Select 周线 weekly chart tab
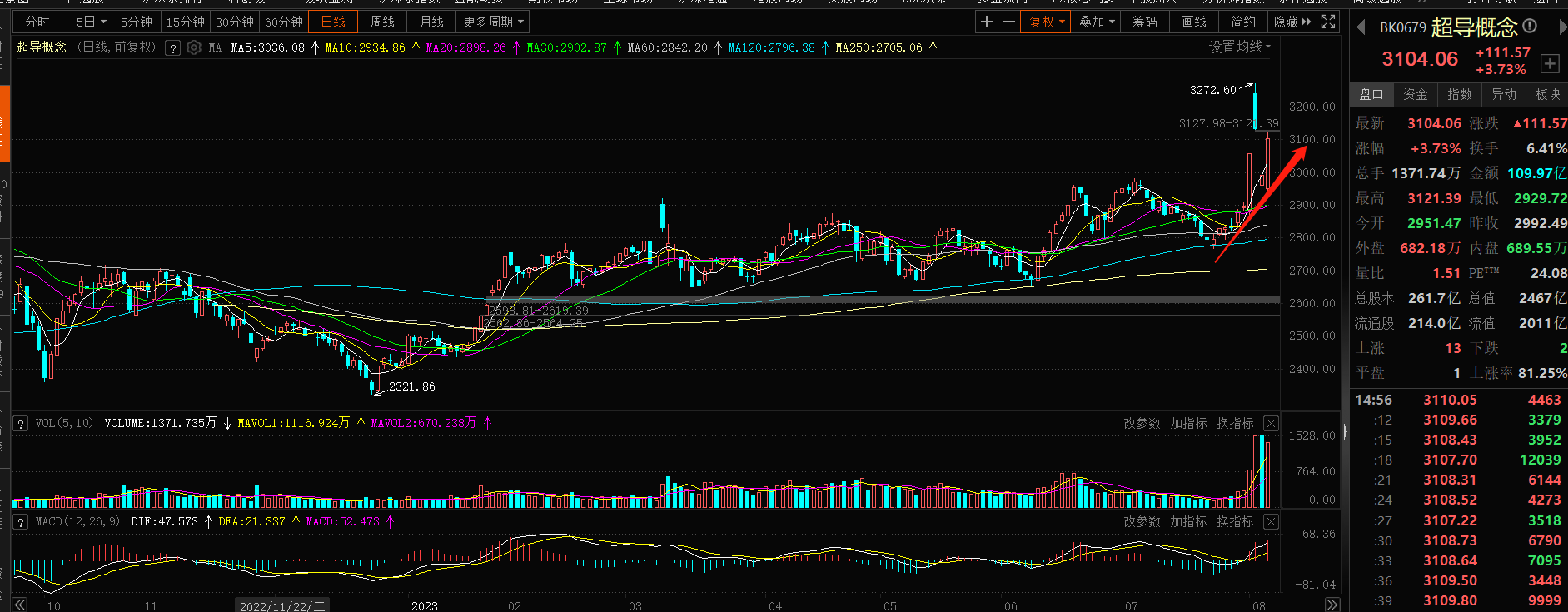Screen dimensions: 1568x612 pyautogui.click(x=382, y=22)
